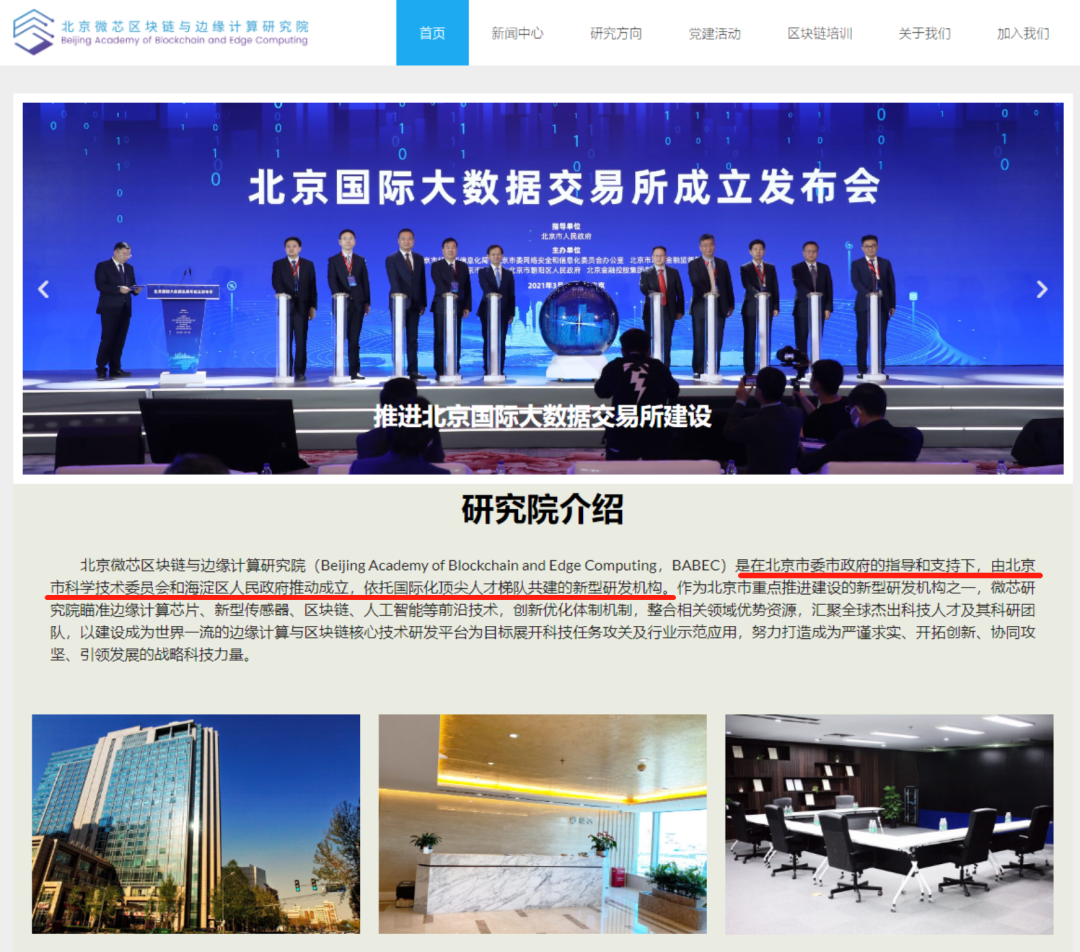The height and width of the screenshot is (952, 1080).
Task: Show the previous carousel slide
Action: [43, 289]
